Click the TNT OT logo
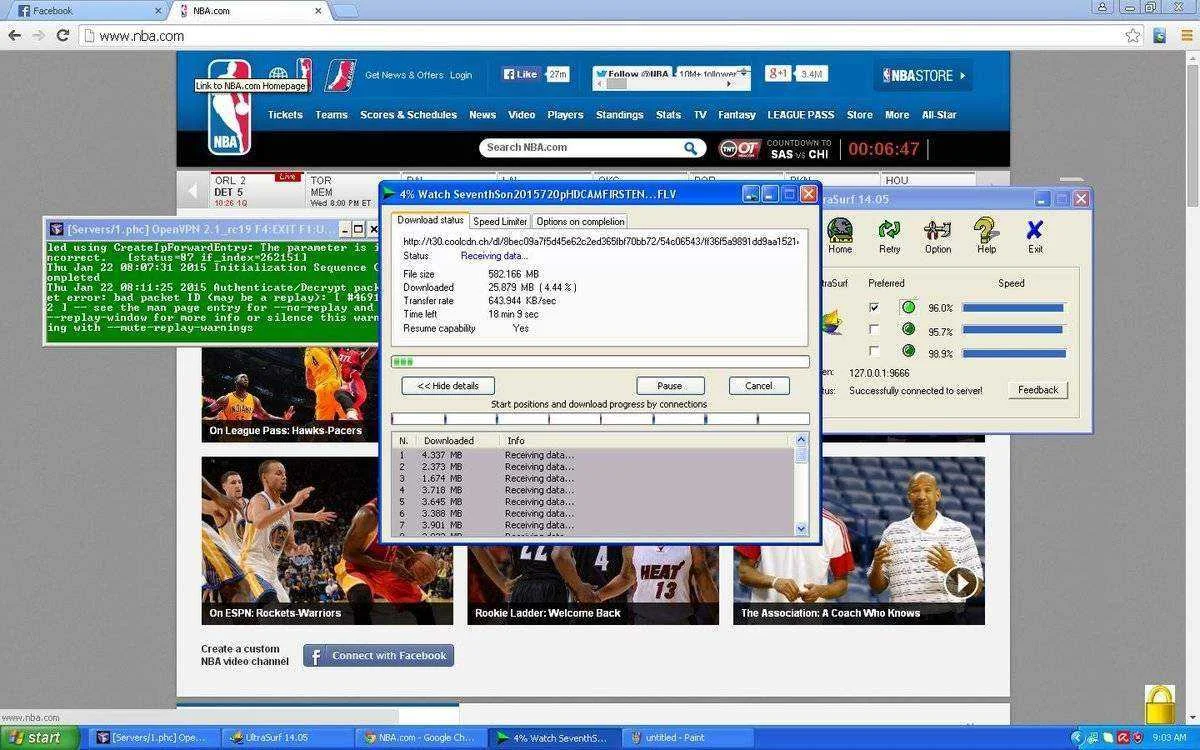This screenshot has height=750, width=1200. click(740, 149)
